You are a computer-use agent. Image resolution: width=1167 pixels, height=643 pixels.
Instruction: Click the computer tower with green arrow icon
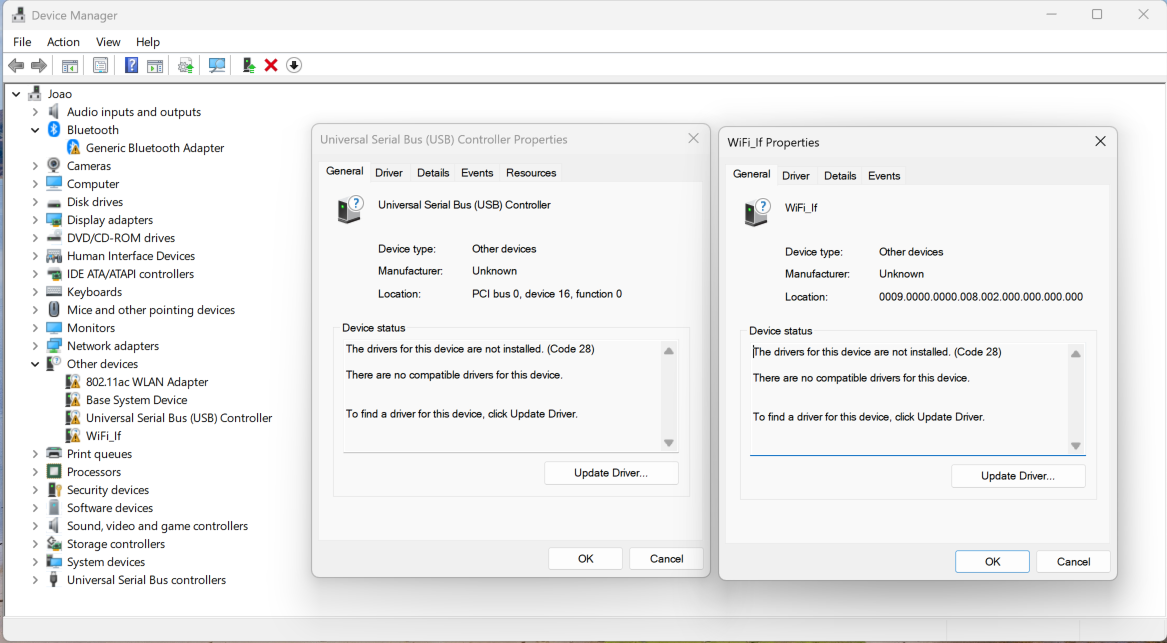point(249,65)
